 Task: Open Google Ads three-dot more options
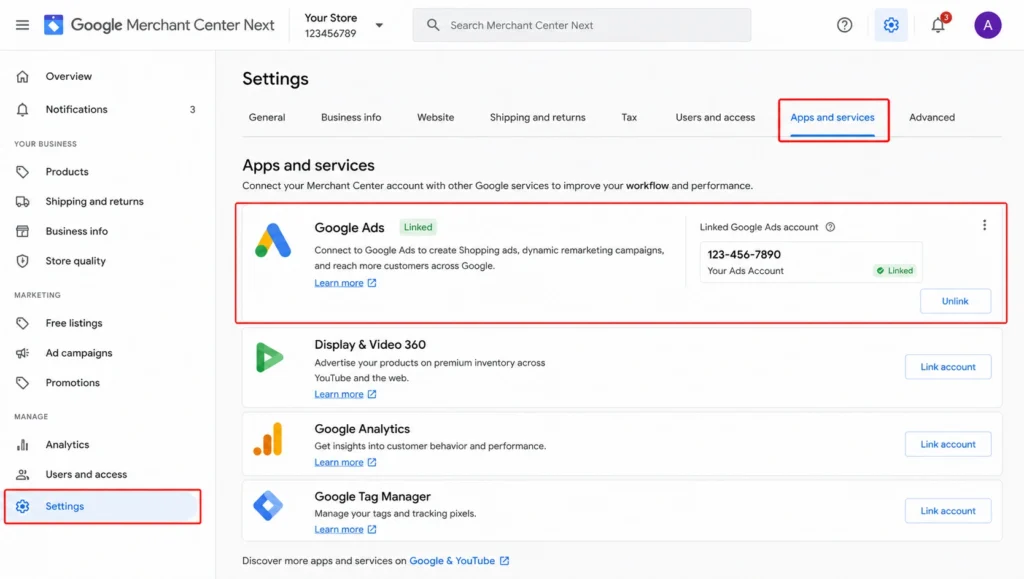(x=984, y=225)
